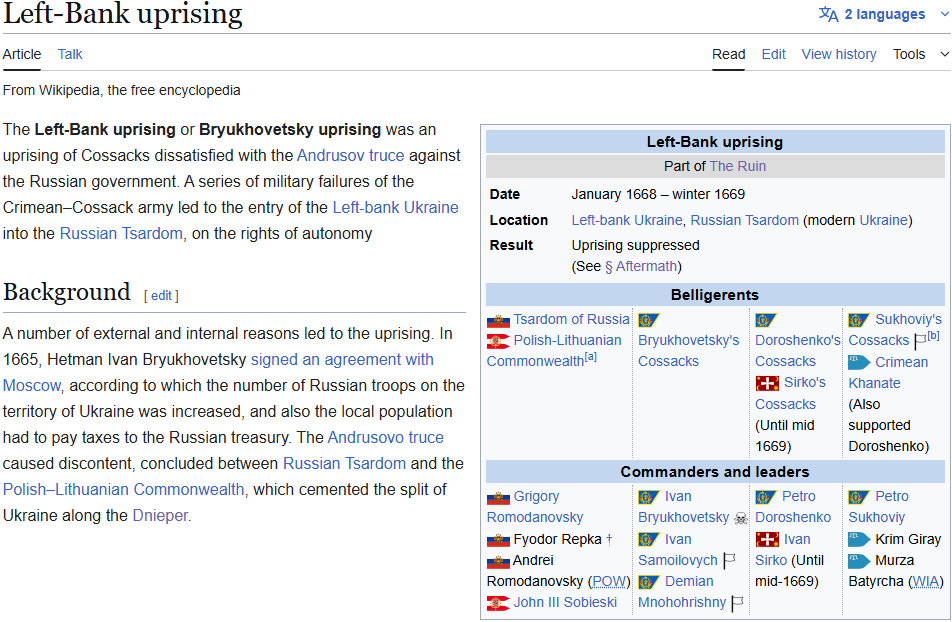Select the Read tab

(x=729, y=54)
